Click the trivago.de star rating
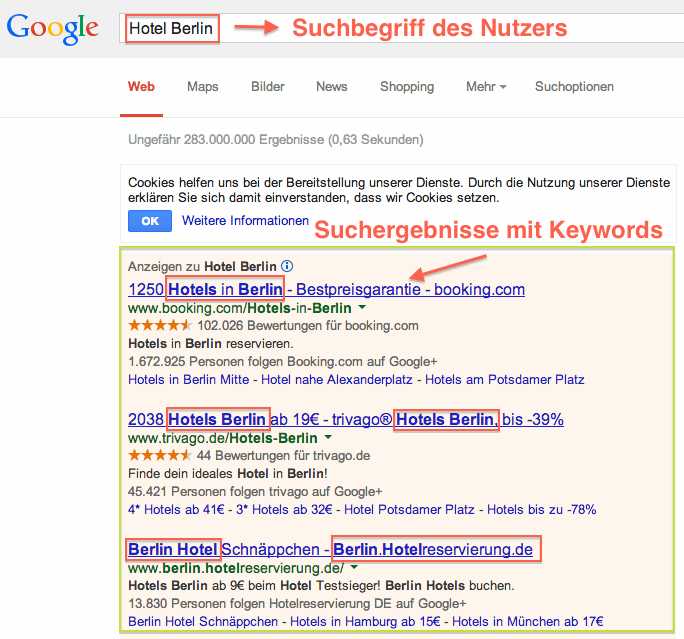The height and width of the screenshot is (639, 684). [x=160, y=455]
